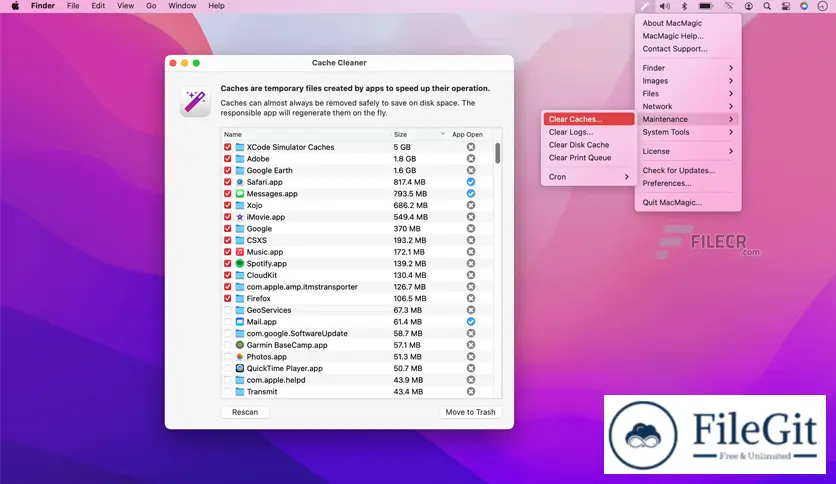Image resolution: width=836 pixels, height=484 pixels.
Task: Click the battery status icon
Action: 706,6
